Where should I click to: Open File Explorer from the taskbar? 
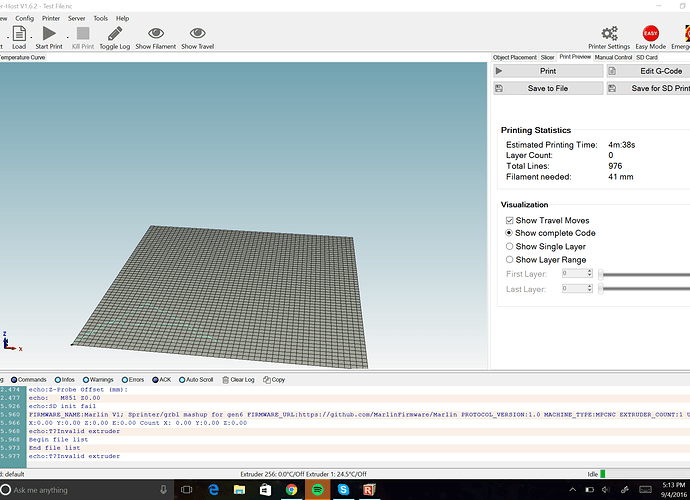pyautogui.click(x=239, y=490)
